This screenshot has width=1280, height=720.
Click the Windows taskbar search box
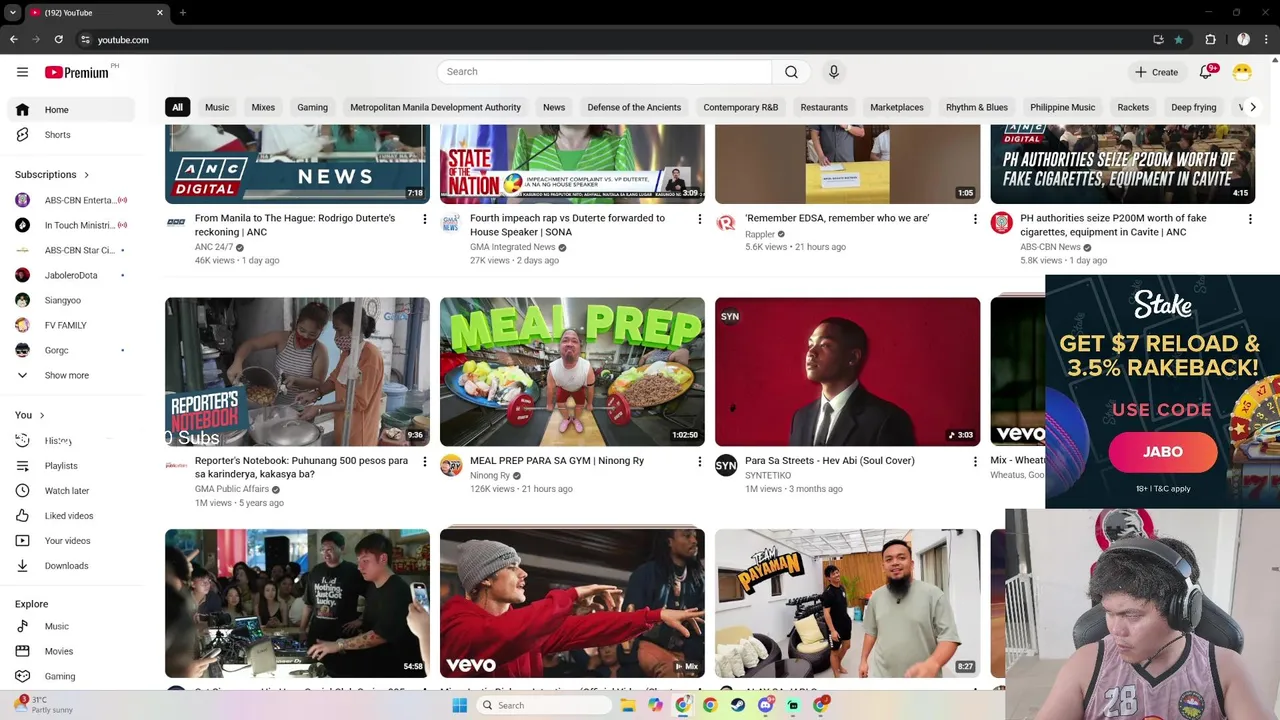(543, 705)
